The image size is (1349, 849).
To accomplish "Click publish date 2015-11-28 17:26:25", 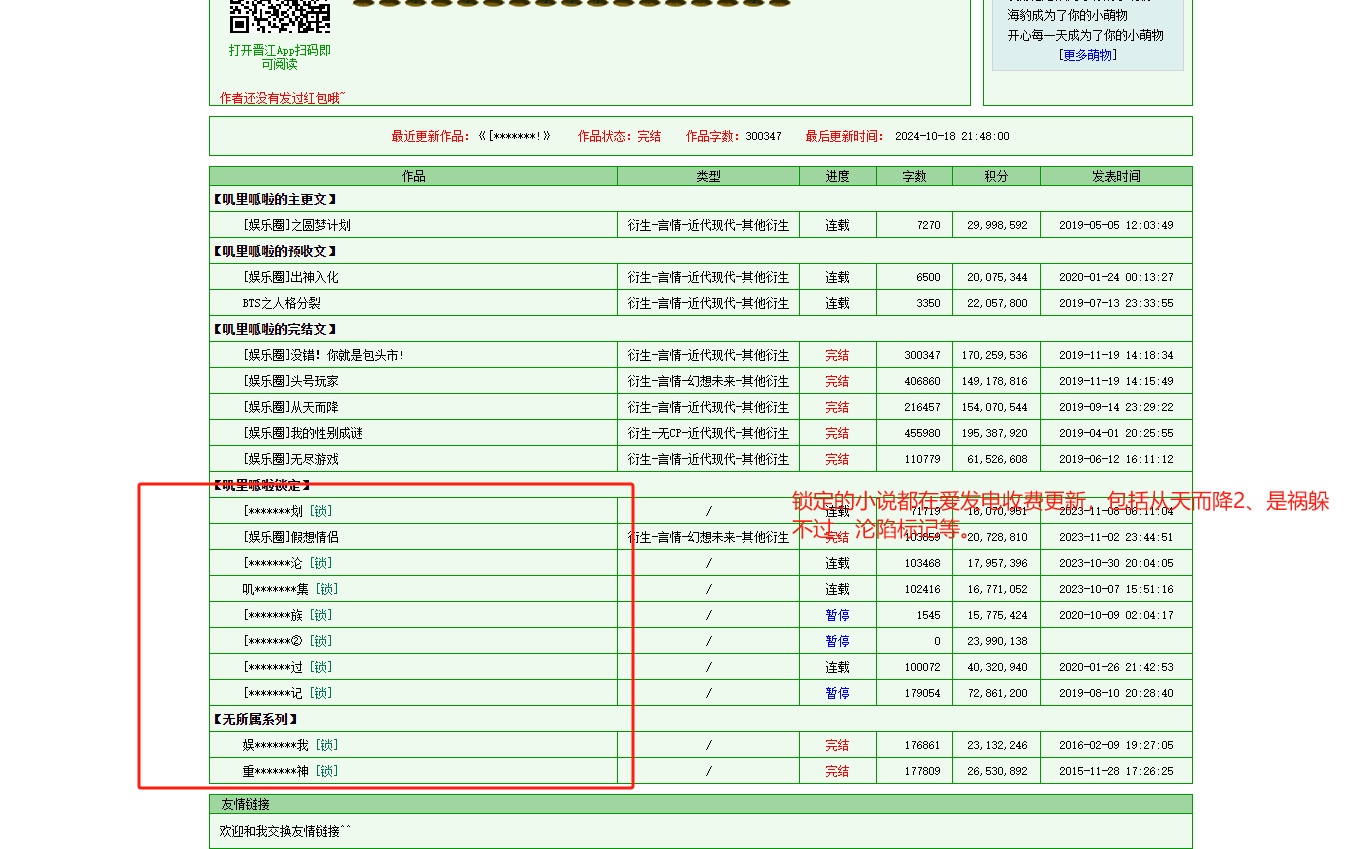I will pyautogui.click(x=1116, y=771).
